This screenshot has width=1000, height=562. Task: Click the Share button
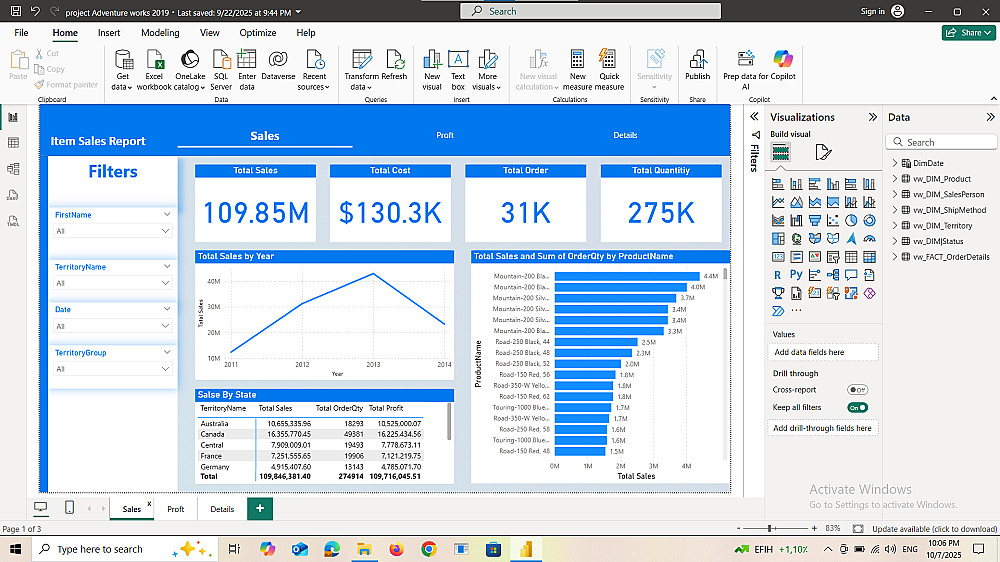[967, 33]
